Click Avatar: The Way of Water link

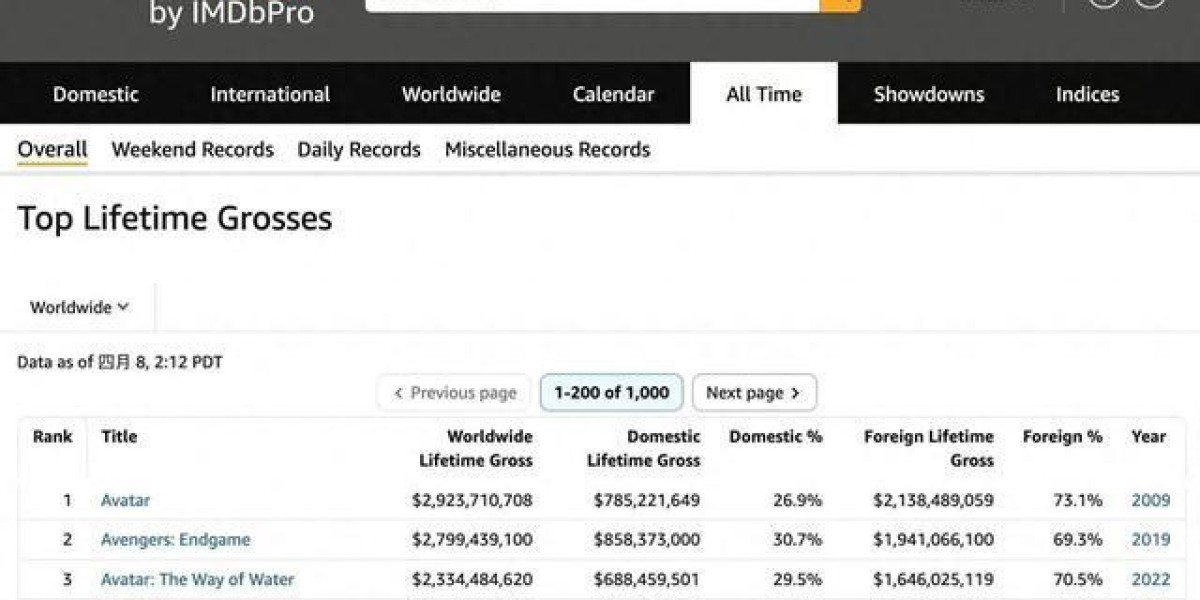[x=197, y=579]
